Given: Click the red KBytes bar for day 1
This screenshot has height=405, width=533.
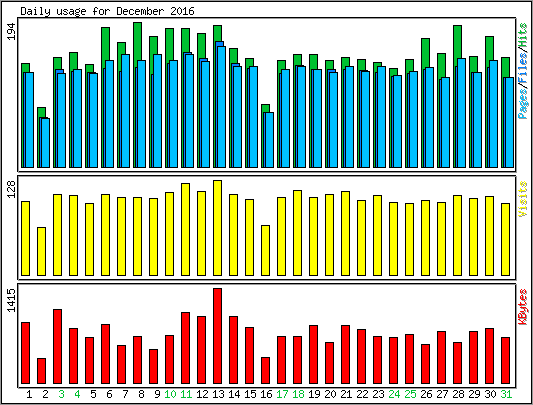Looking at the screenshot, I should pos(25,353).
